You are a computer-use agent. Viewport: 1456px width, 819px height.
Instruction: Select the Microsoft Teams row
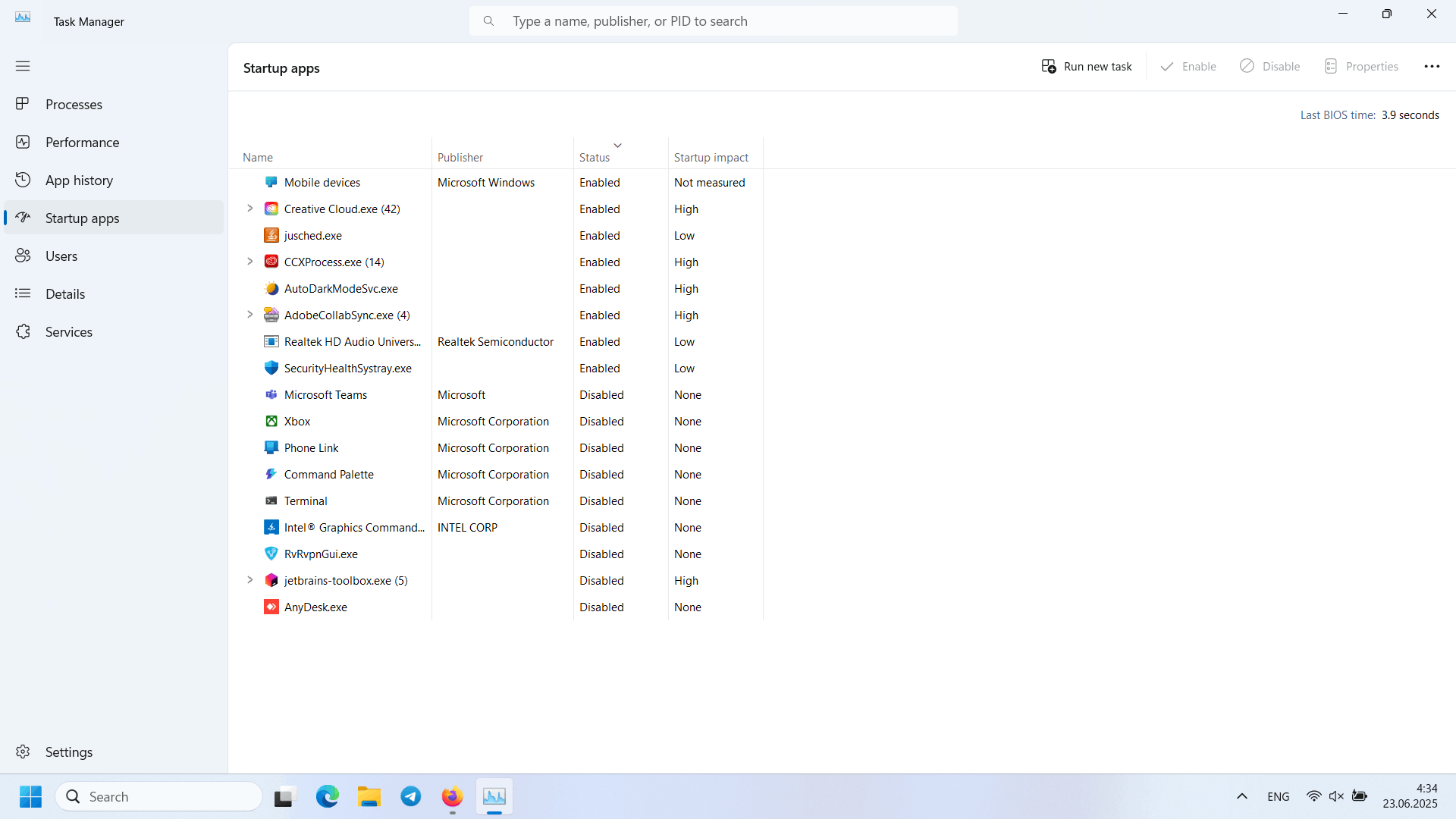(325, 394)
